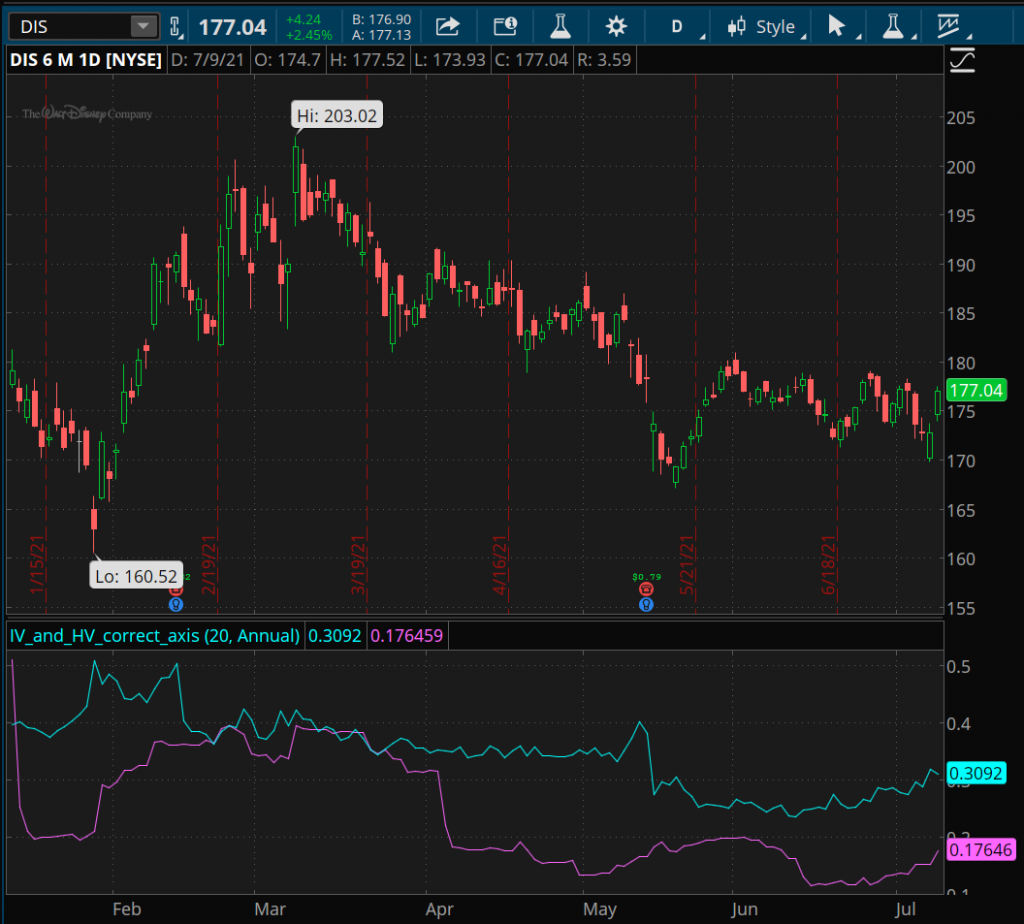Click the DIS 6 M 1D [NYSE] chart title

(86, 60)
